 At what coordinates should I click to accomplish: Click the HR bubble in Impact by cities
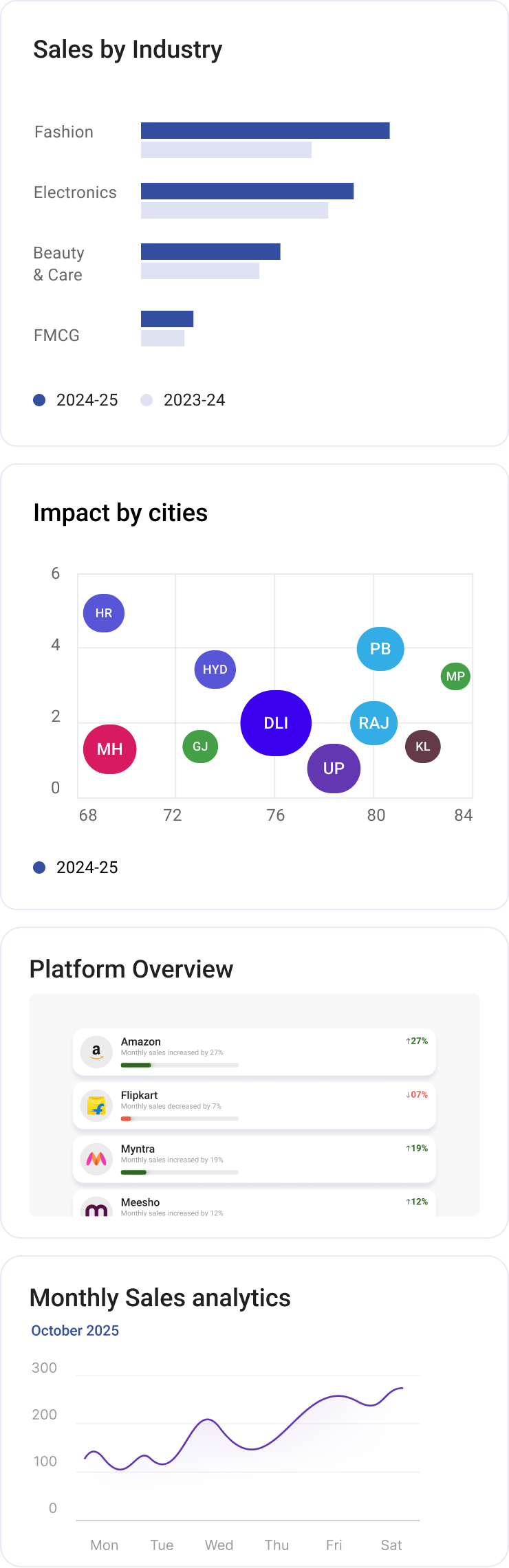tap(103, 612)
